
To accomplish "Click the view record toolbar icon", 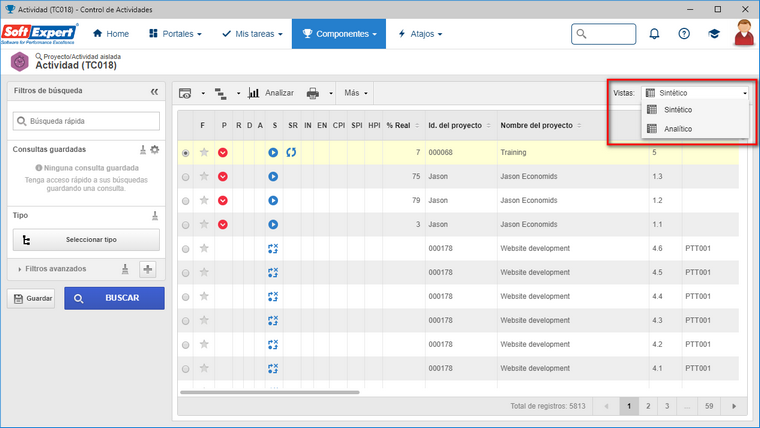I will pos(185,93).
